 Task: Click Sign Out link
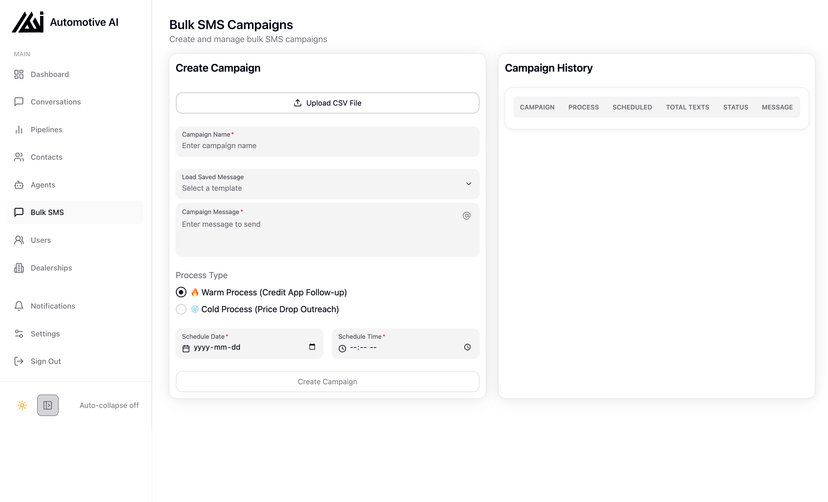[76, 362]
